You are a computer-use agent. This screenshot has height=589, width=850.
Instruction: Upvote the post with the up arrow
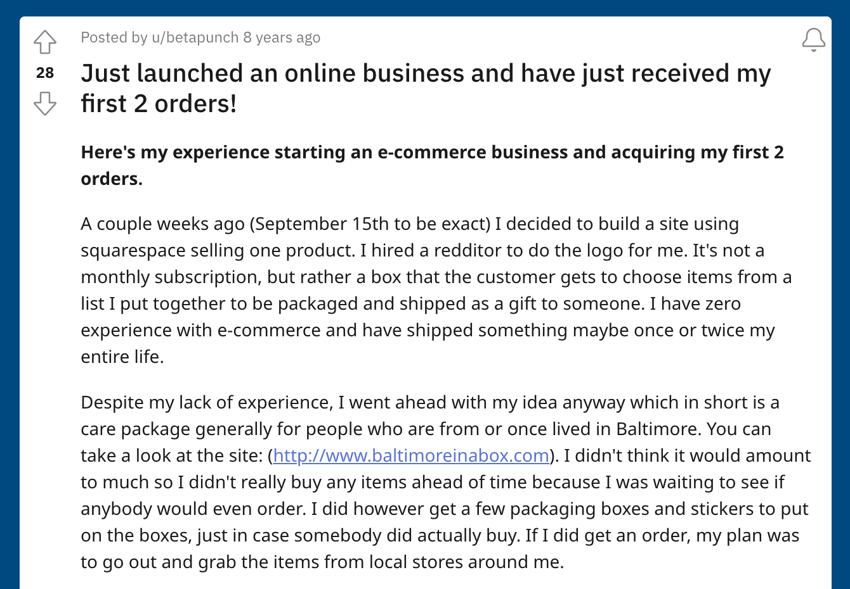click(x=44, y=42)
